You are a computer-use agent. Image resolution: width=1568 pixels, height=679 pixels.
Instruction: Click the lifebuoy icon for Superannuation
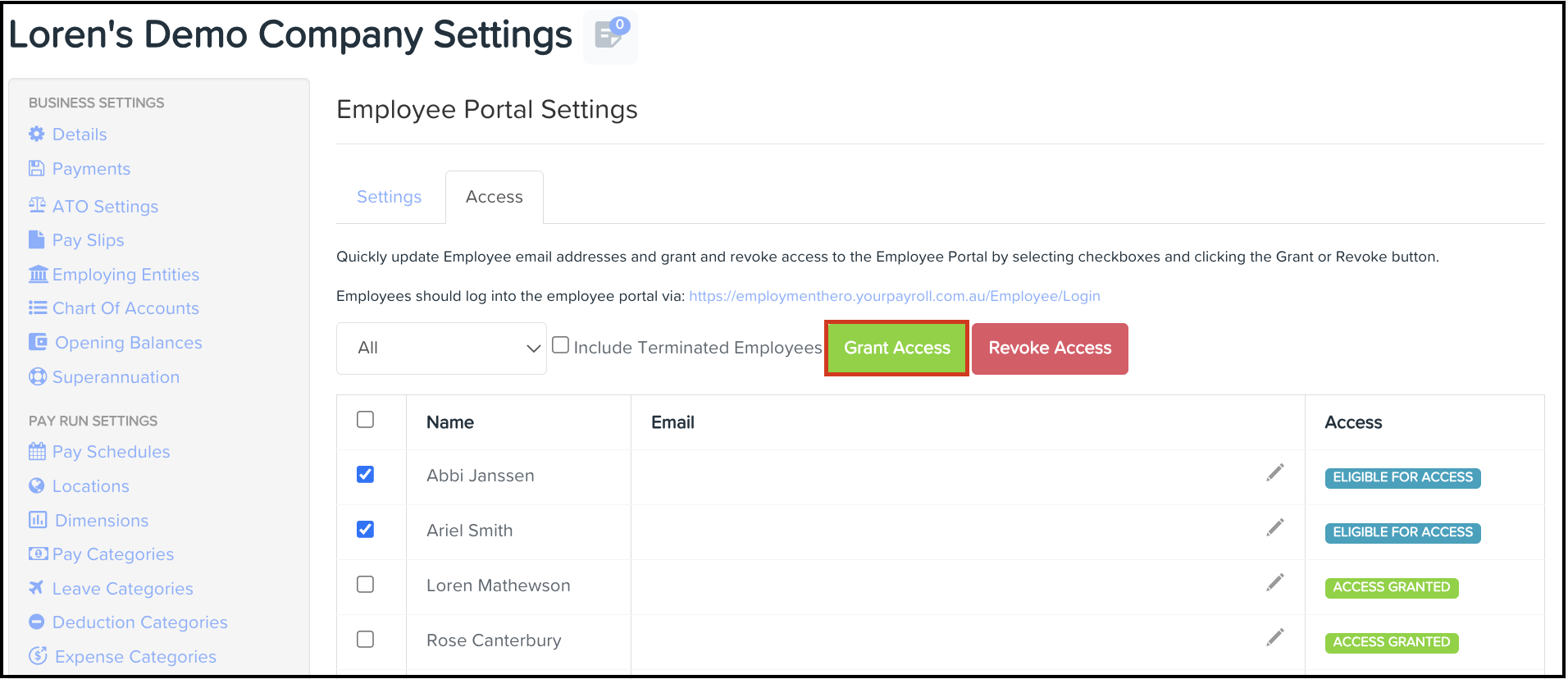[38, 376]
